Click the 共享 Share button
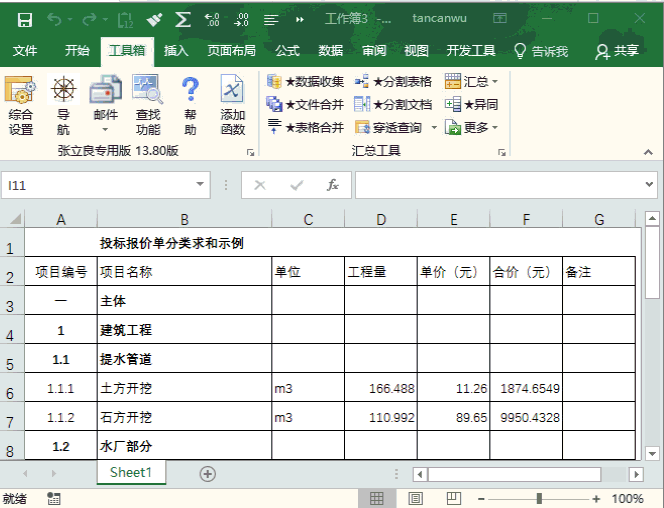The image size is (664, 508). point(617,51)
